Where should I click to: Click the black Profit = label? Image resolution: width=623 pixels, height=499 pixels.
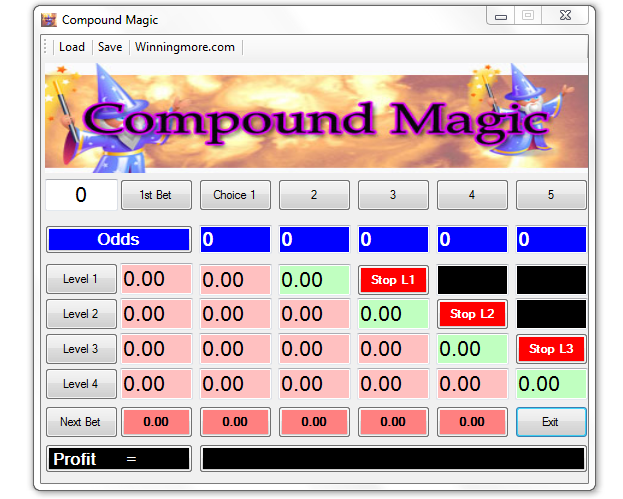tap(119, 459)
